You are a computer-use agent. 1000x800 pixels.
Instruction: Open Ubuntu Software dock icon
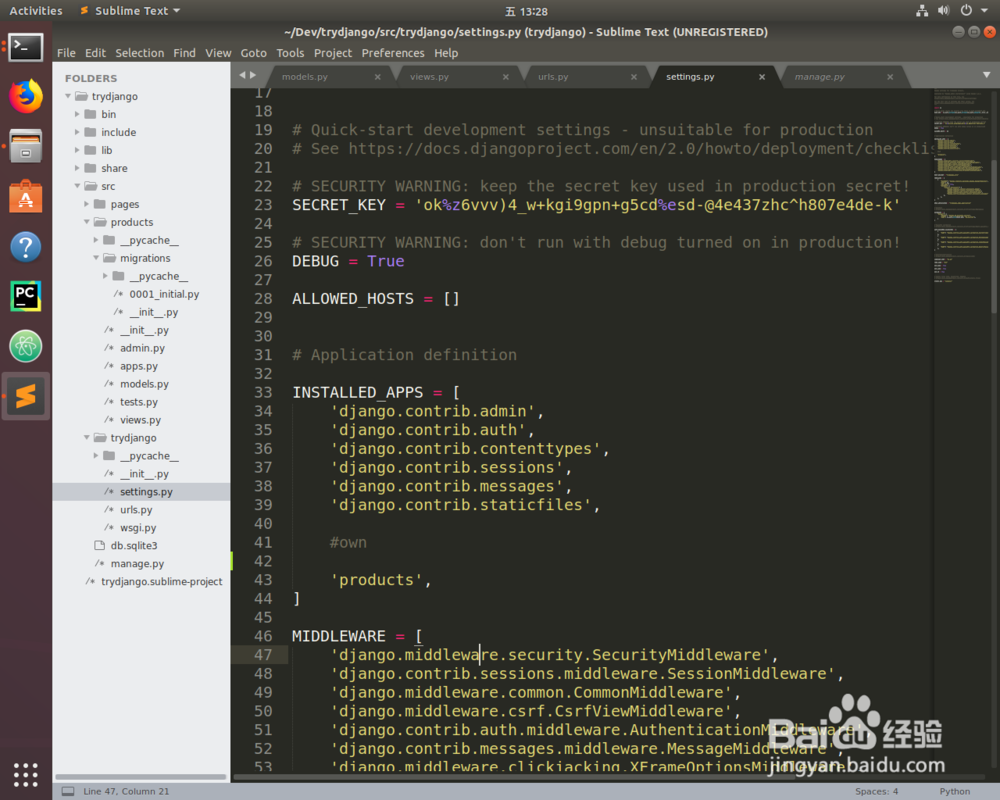[x=26, y=196]
